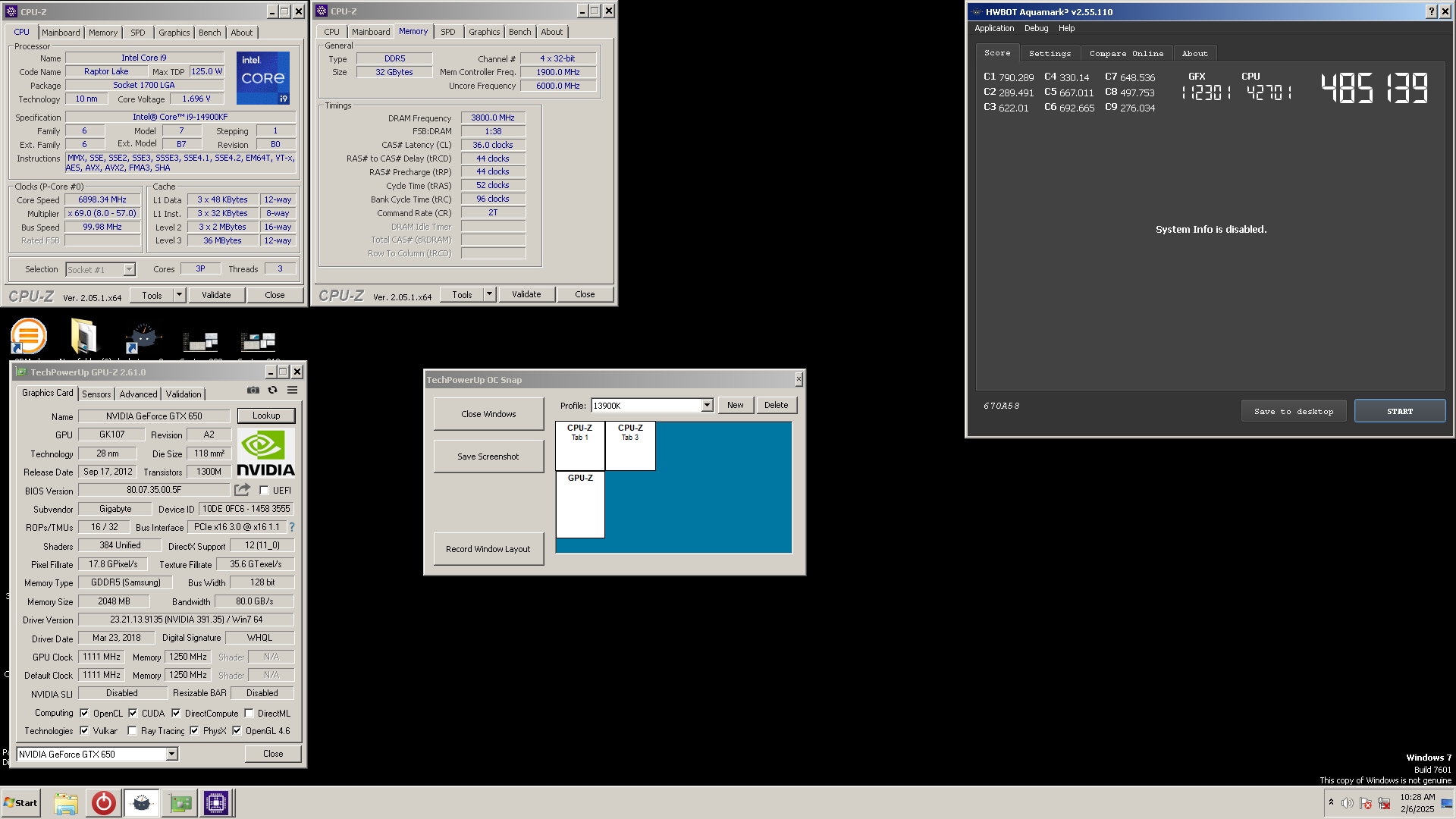Click Validate in the left CPU-Z window
Screen dimensions: 1456x819
pyautogui.click(x=216, y=295)
